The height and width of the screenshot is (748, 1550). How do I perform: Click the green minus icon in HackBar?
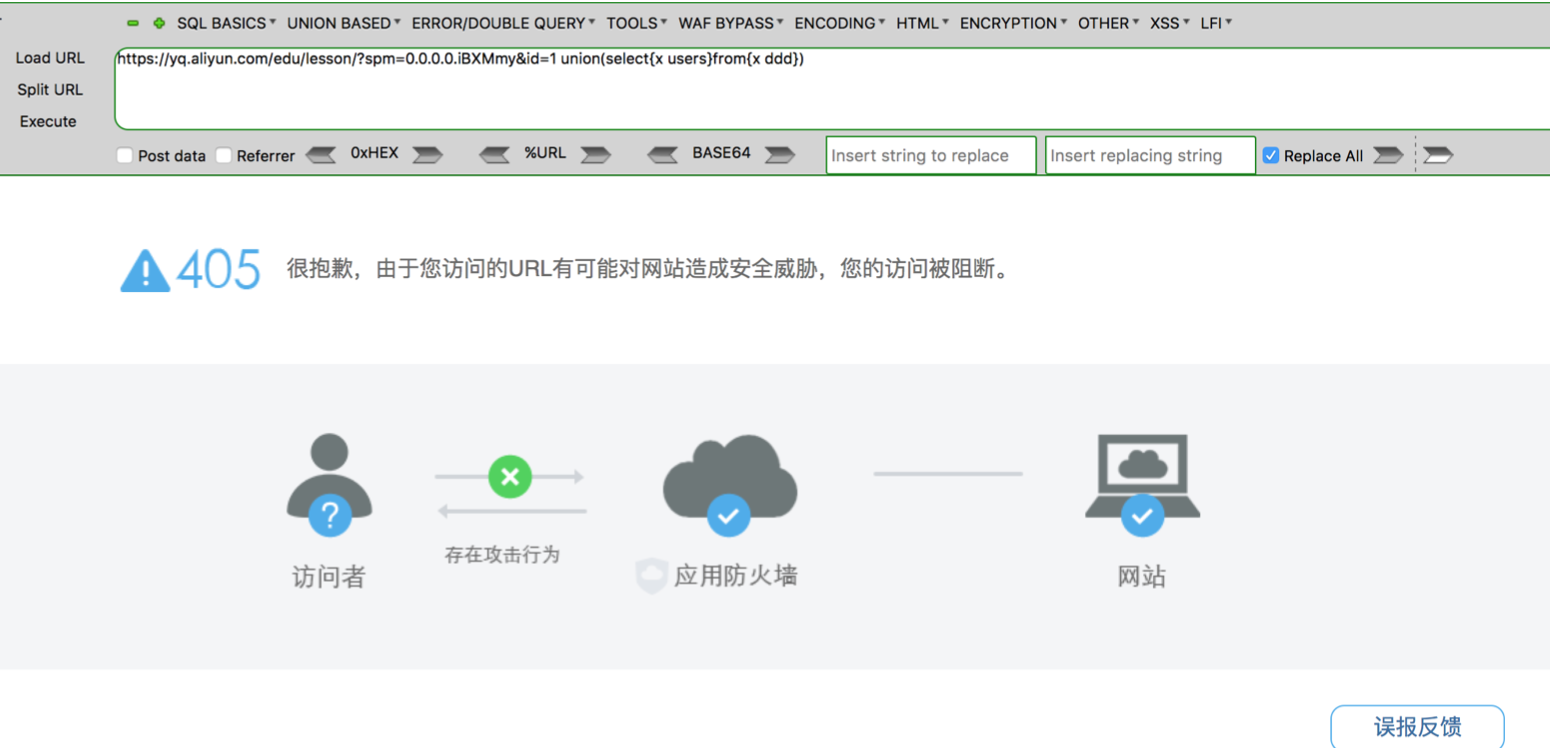point(133,23)
